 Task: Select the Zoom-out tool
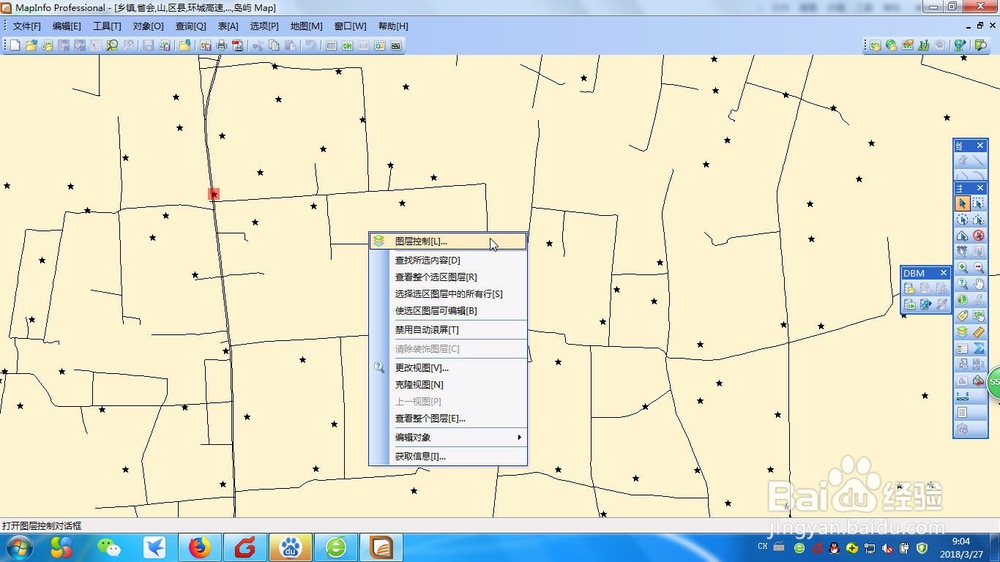(x=978, y=268)
